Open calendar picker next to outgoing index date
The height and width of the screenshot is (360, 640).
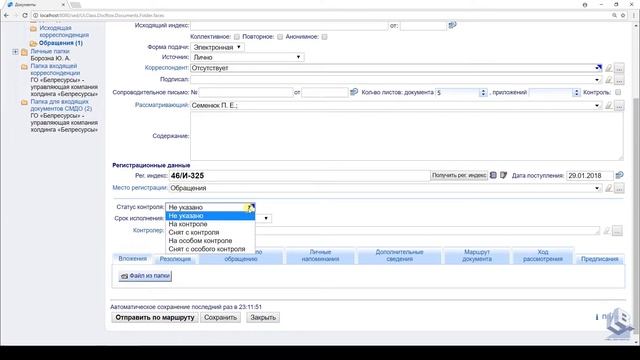tap(452, 25)
